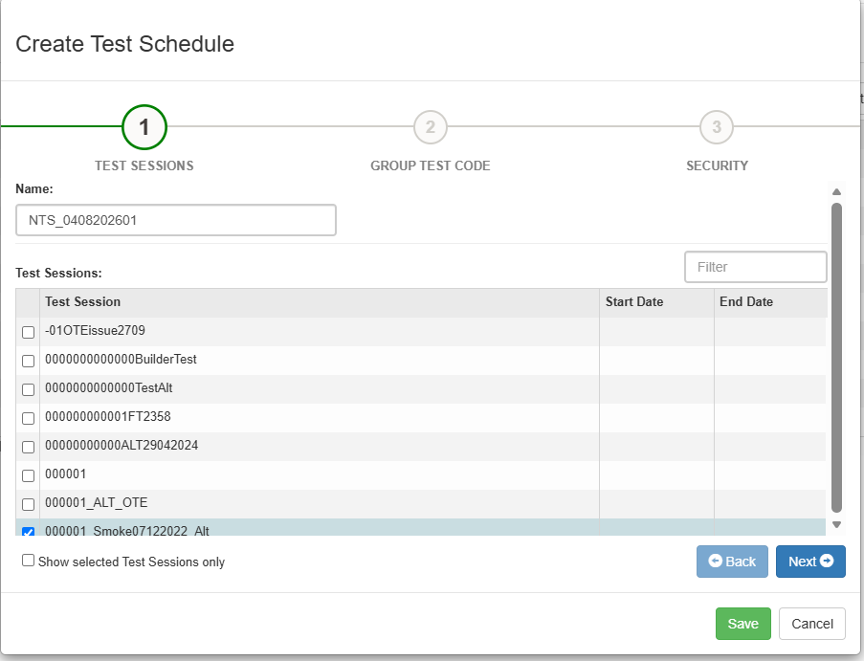The width and height of the screenshot is (864, 662).
Task: Open the GROUP TEST CODE step label
Action: [430, 166]
